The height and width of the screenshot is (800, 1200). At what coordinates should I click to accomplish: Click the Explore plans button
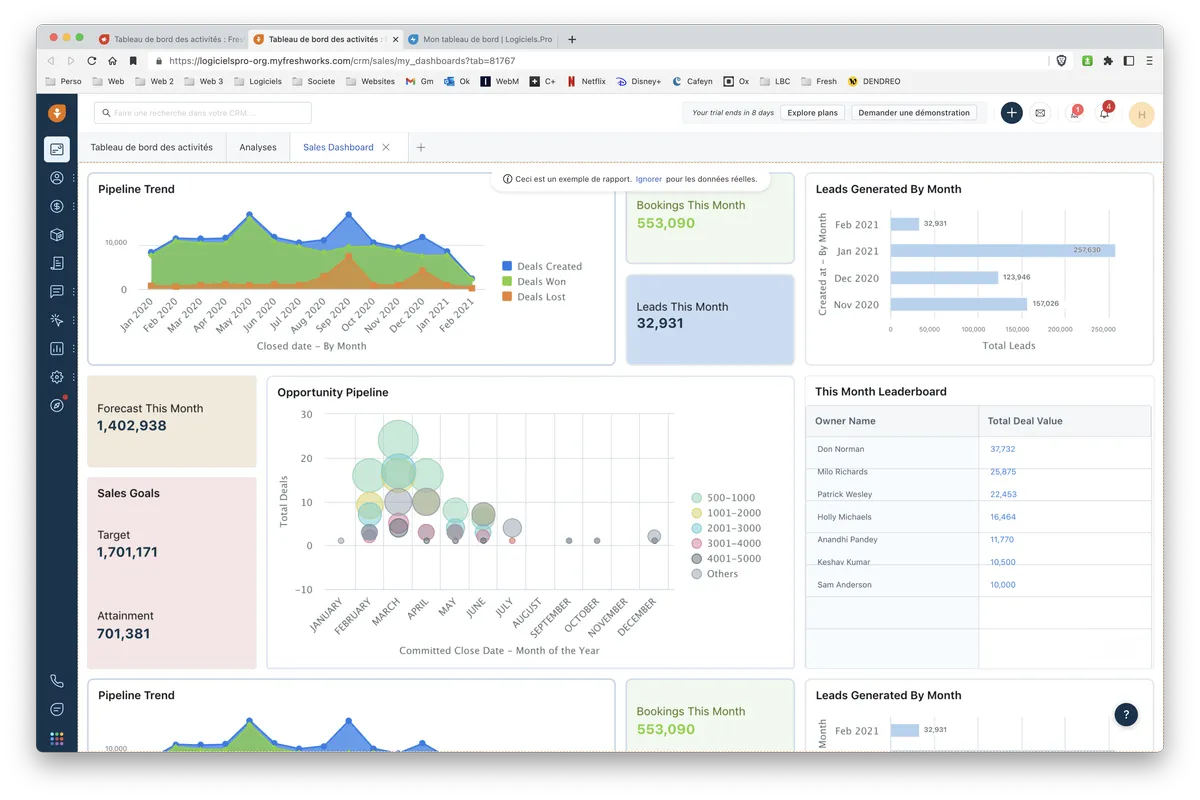click(x=812, y=113)
